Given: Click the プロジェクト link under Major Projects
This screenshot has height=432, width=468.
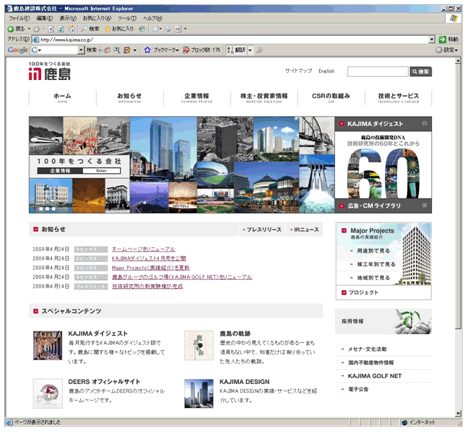Looking at the screenshot, I should pos(363,292).
